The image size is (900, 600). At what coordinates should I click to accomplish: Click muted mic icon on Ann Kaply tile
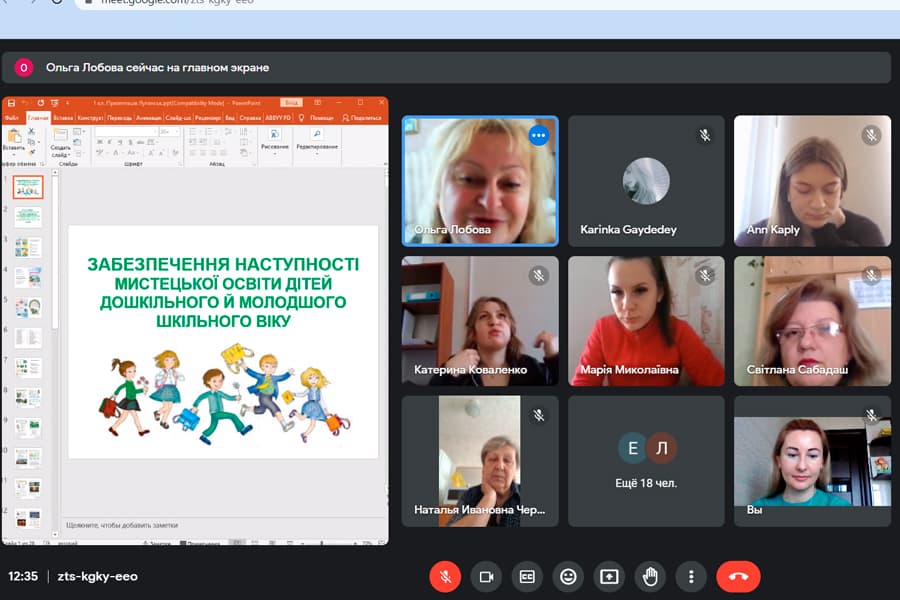(x=871, y=136)
